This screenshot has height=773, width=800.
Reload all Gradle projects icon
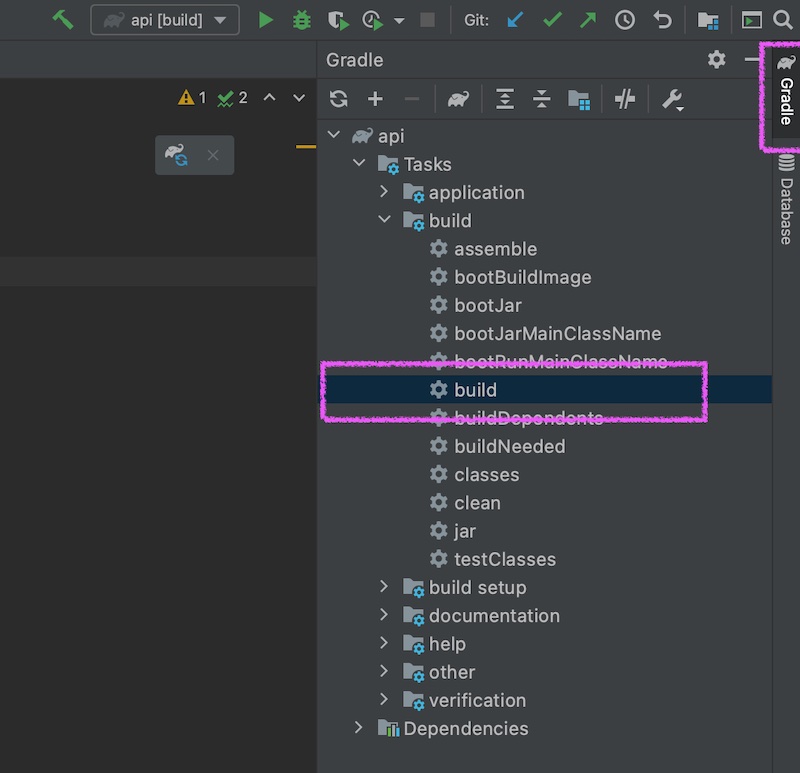coord(339,99)
